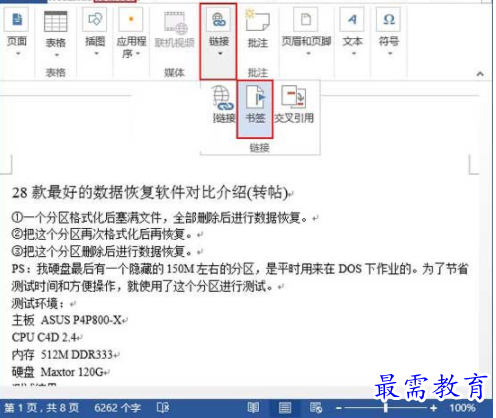
Task: Click the 联机视频 (Online Video) icon
Action: click(x=175, y=23)
